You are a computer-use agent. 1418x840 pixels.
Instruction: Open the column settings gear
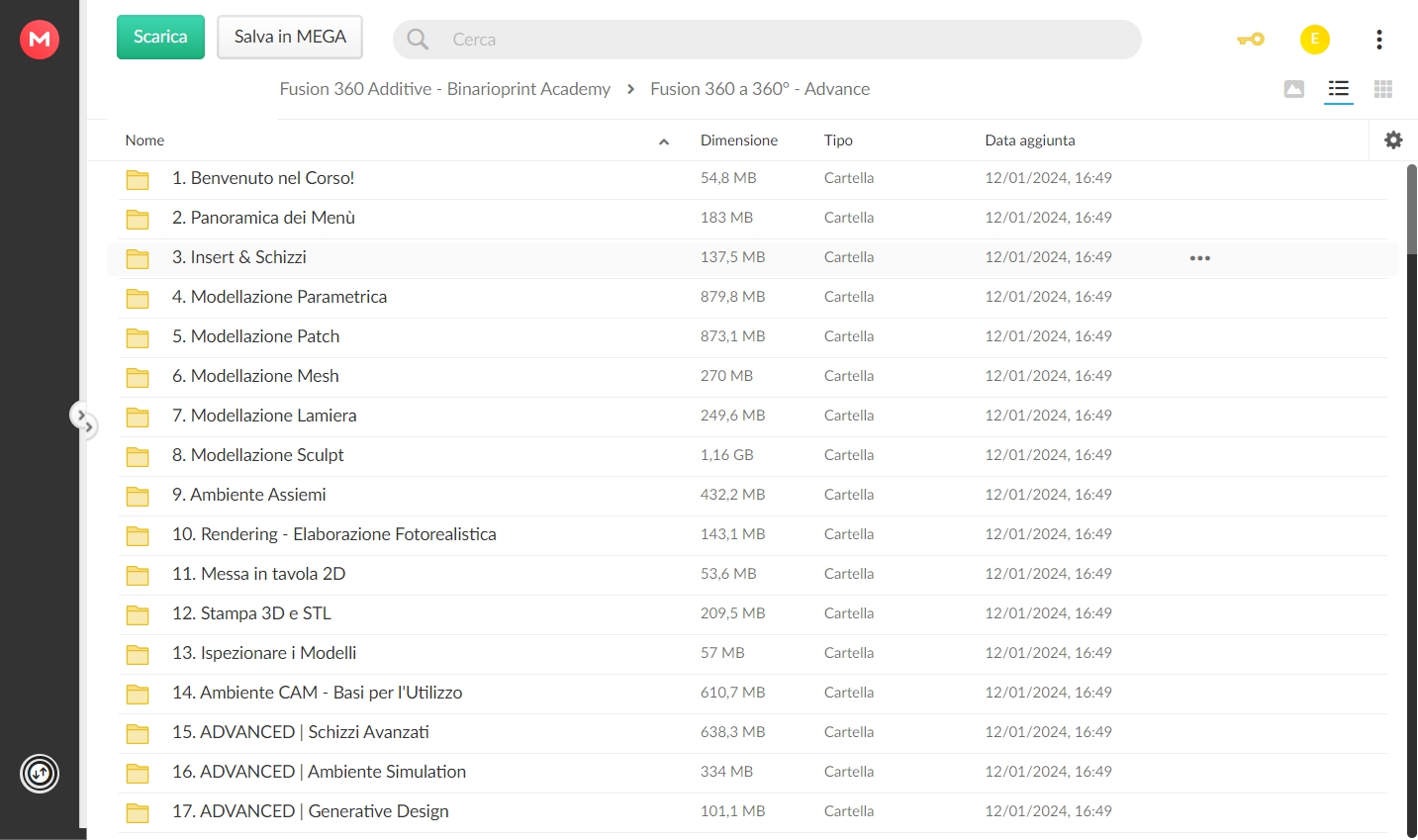pyautogui.click(x=1393, y=140)
